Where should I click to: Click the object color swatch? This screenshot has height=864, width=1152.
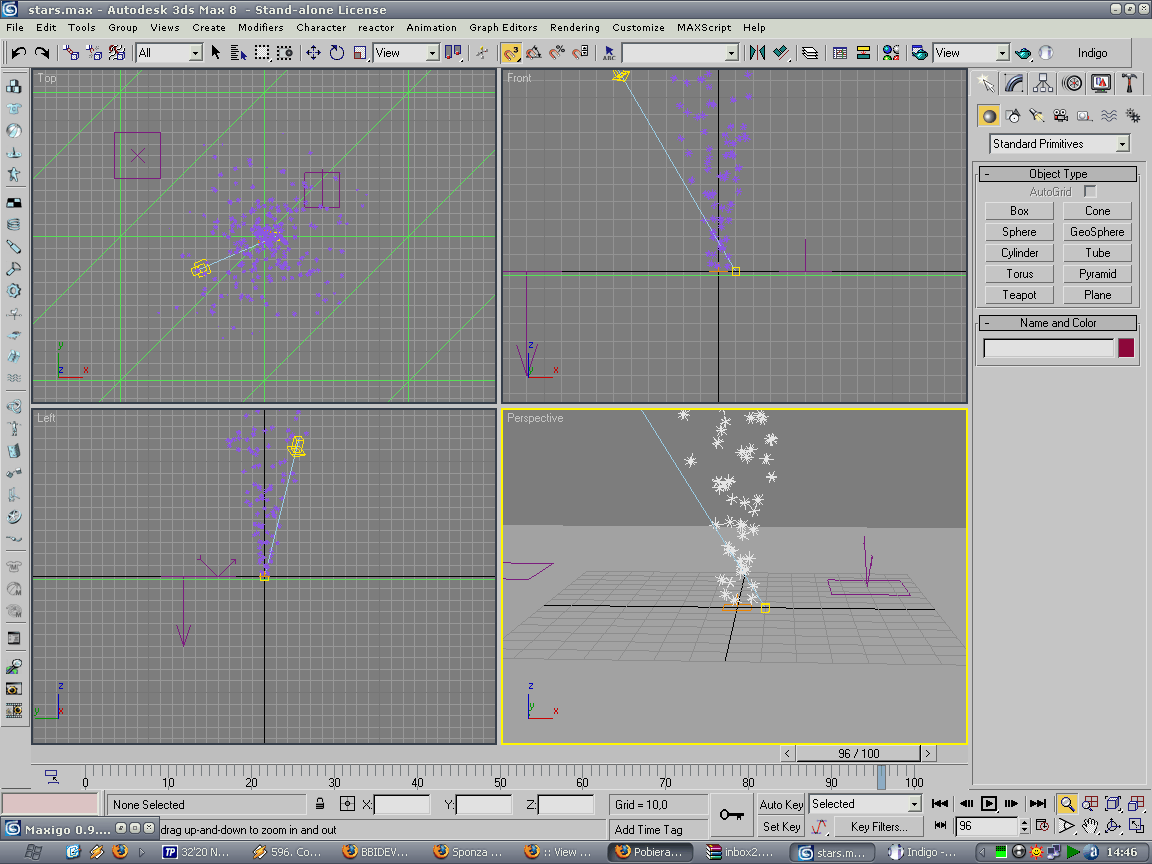click(x=1126, y=348)
